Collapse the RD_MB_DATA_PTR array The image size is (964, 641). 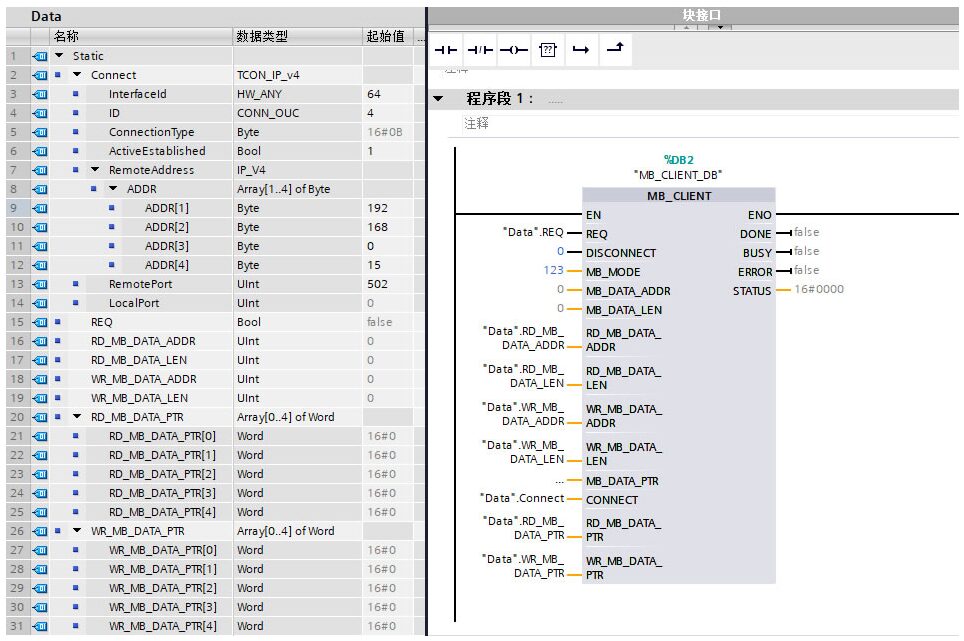tap(77, 417)
